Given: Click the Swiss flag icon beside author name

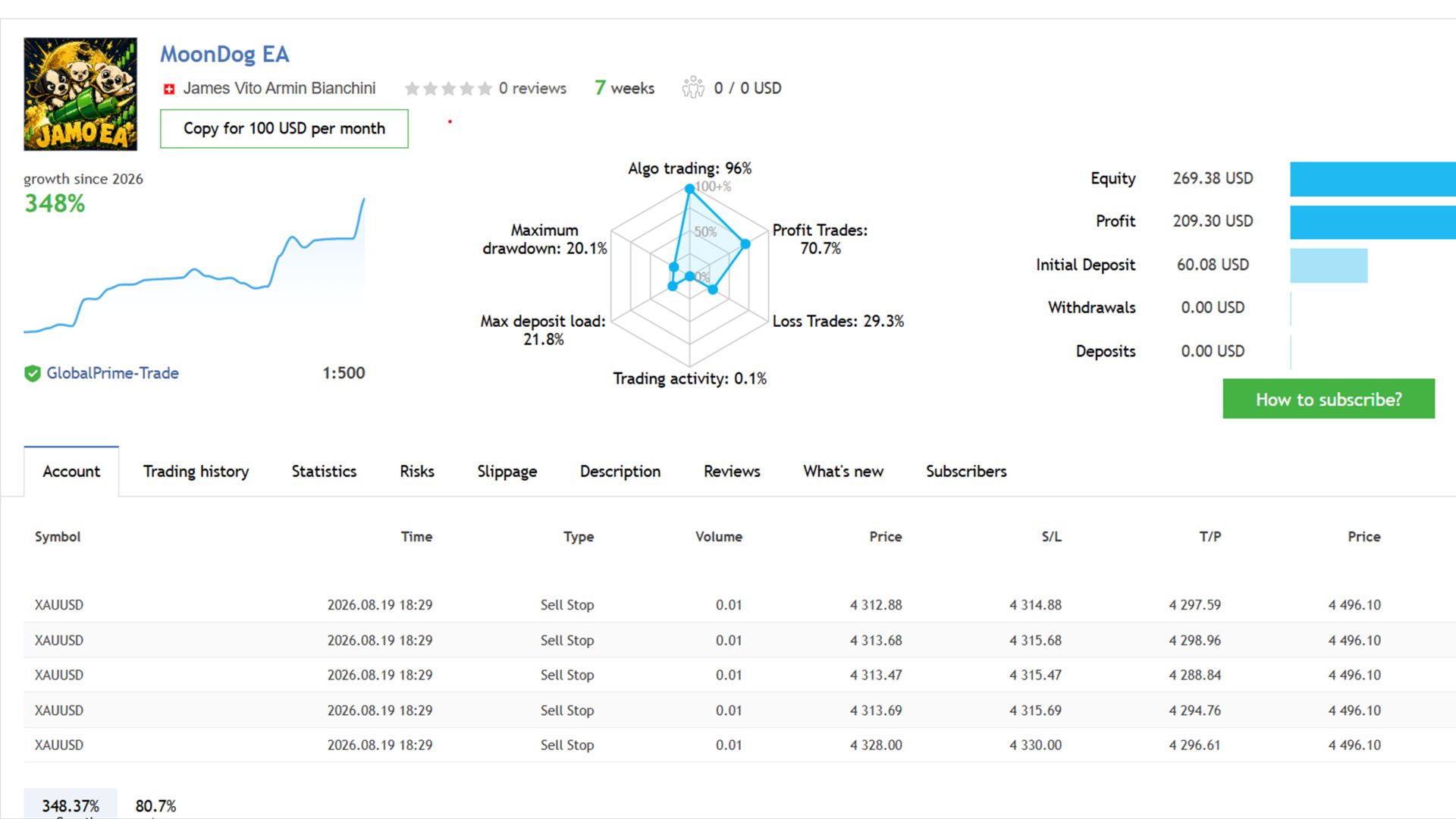Looking at the screenshot, I should coord(169,89).
